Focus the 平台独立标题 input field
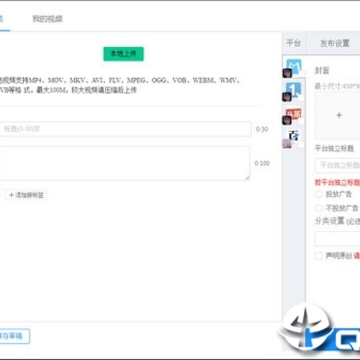 point(337,165)
